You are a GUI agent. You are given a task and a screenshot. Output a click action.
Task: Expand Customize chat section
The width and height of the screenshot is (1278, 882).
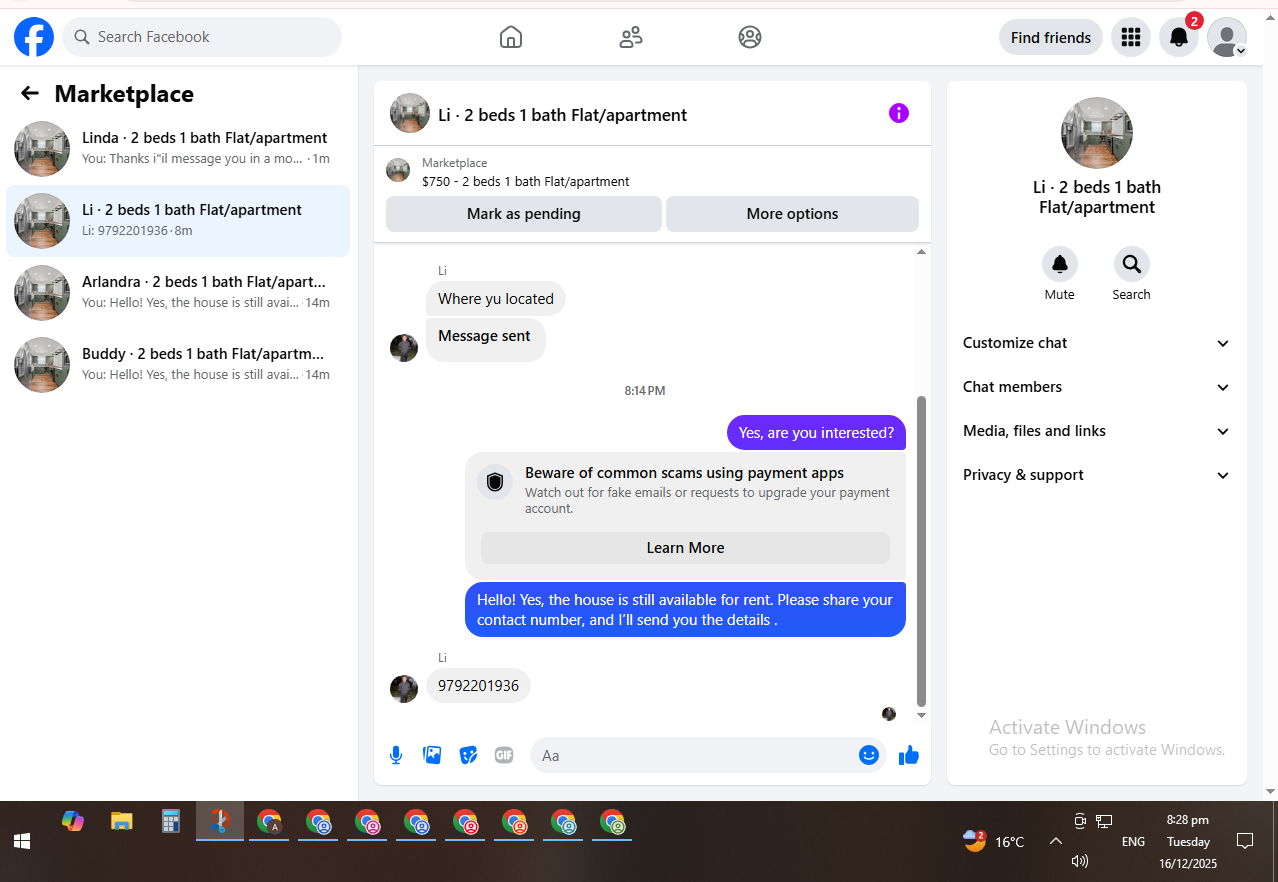(1097, 343)
